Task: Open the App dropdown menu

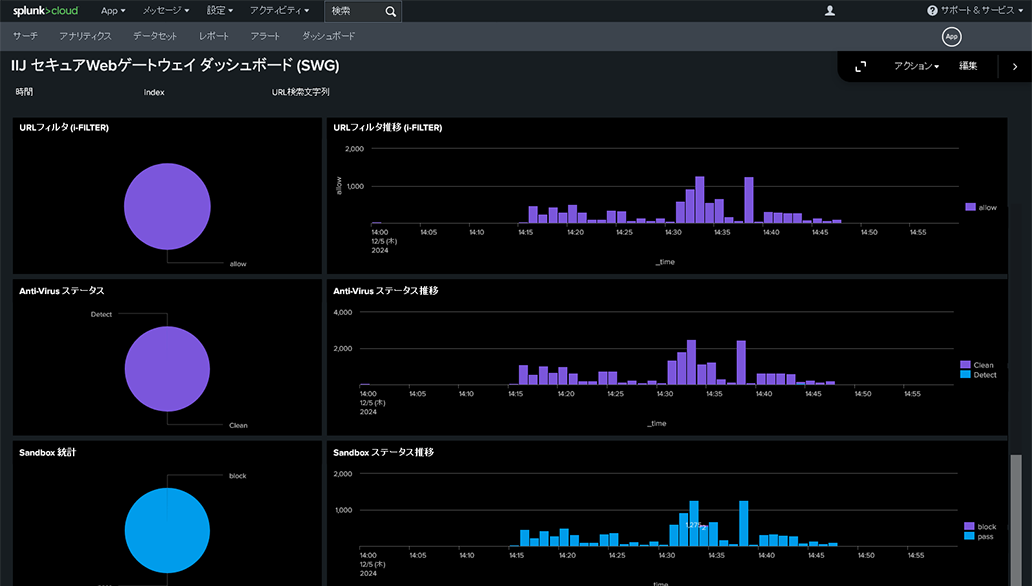Action: coord(113,11)
